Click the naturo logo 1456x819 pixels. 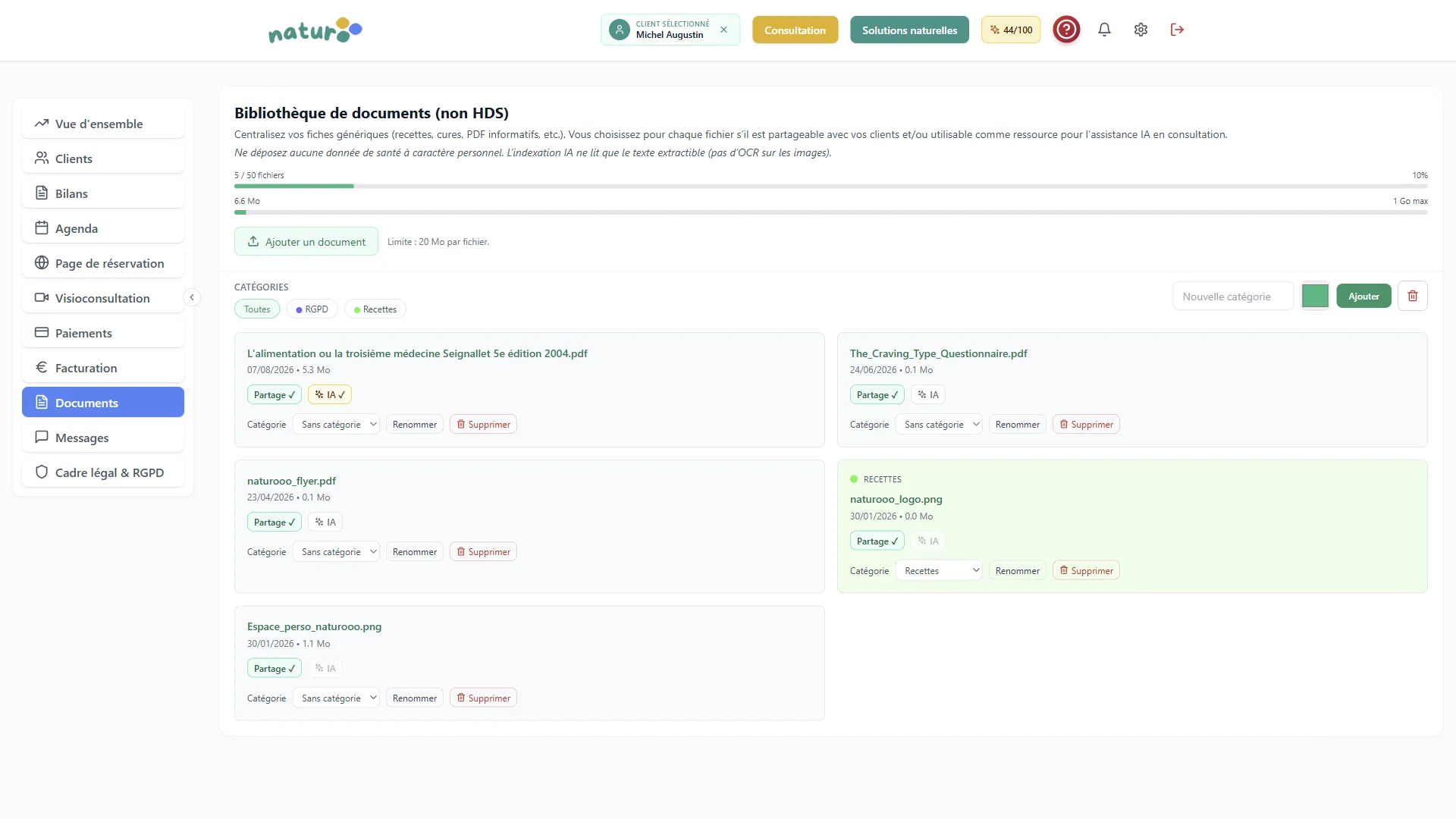point(315,30)
